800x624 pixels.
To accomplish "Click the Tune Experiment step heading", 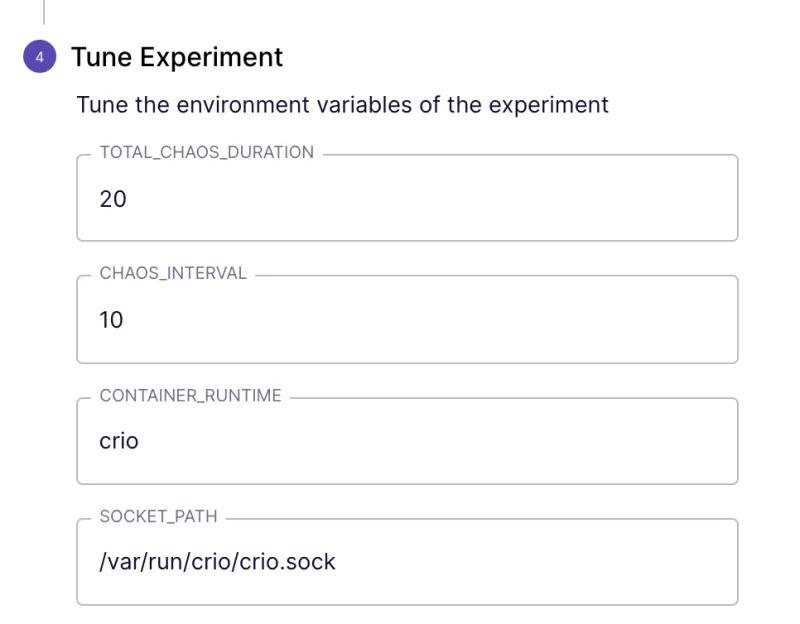I will point(177,57).
